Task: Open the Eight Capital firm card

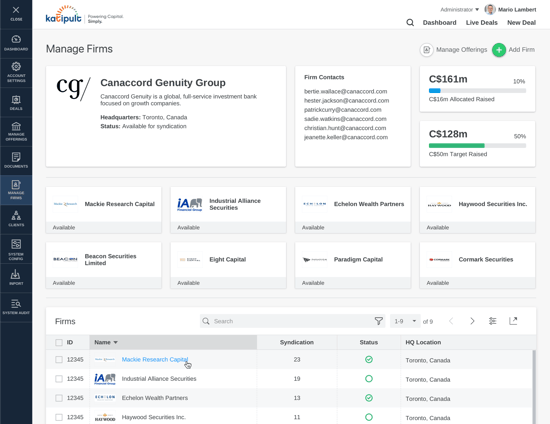Action: pyautogui.click(x=228, y=265)
